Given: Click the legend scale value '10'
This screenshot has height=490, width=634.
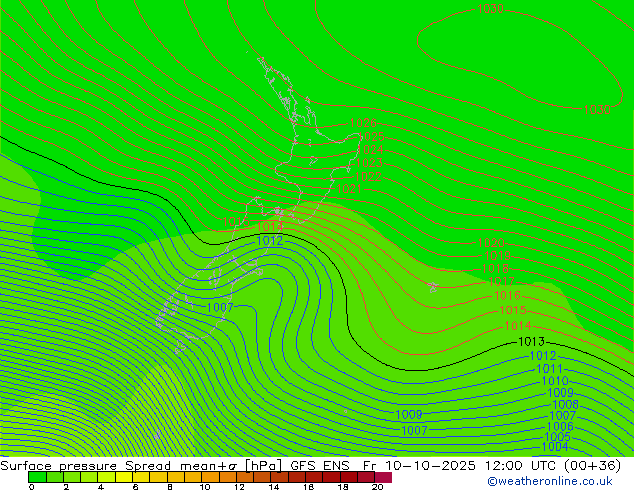Looking at the screenshot, I should pos(205,486).
